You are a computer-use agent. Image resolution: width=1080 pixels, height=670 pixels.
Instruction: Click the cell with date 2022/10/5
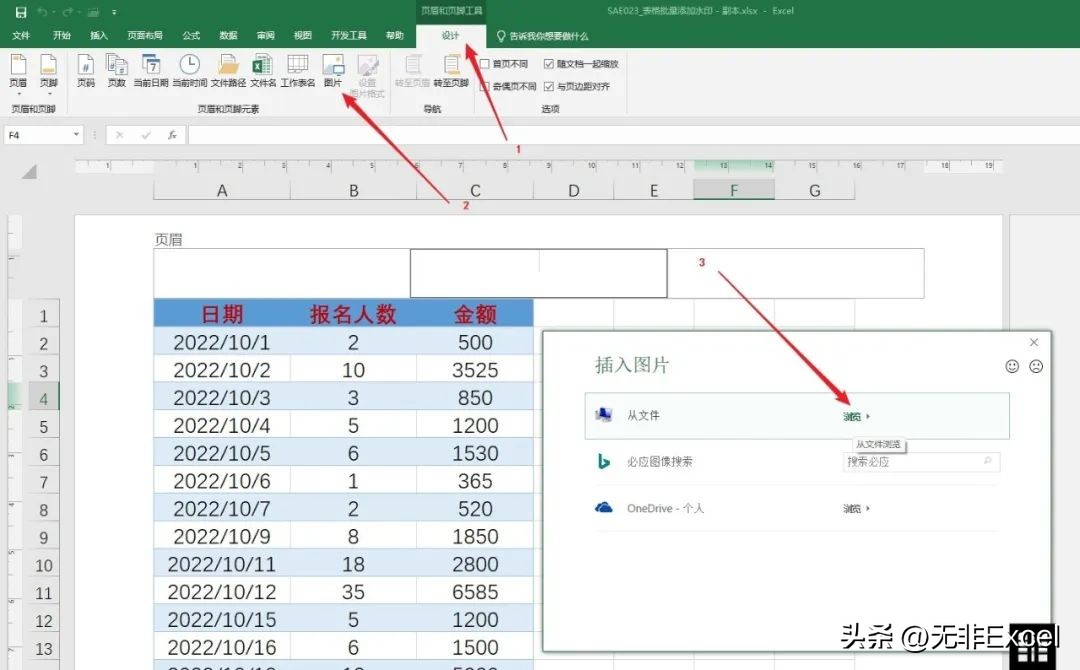coord(222,454)
